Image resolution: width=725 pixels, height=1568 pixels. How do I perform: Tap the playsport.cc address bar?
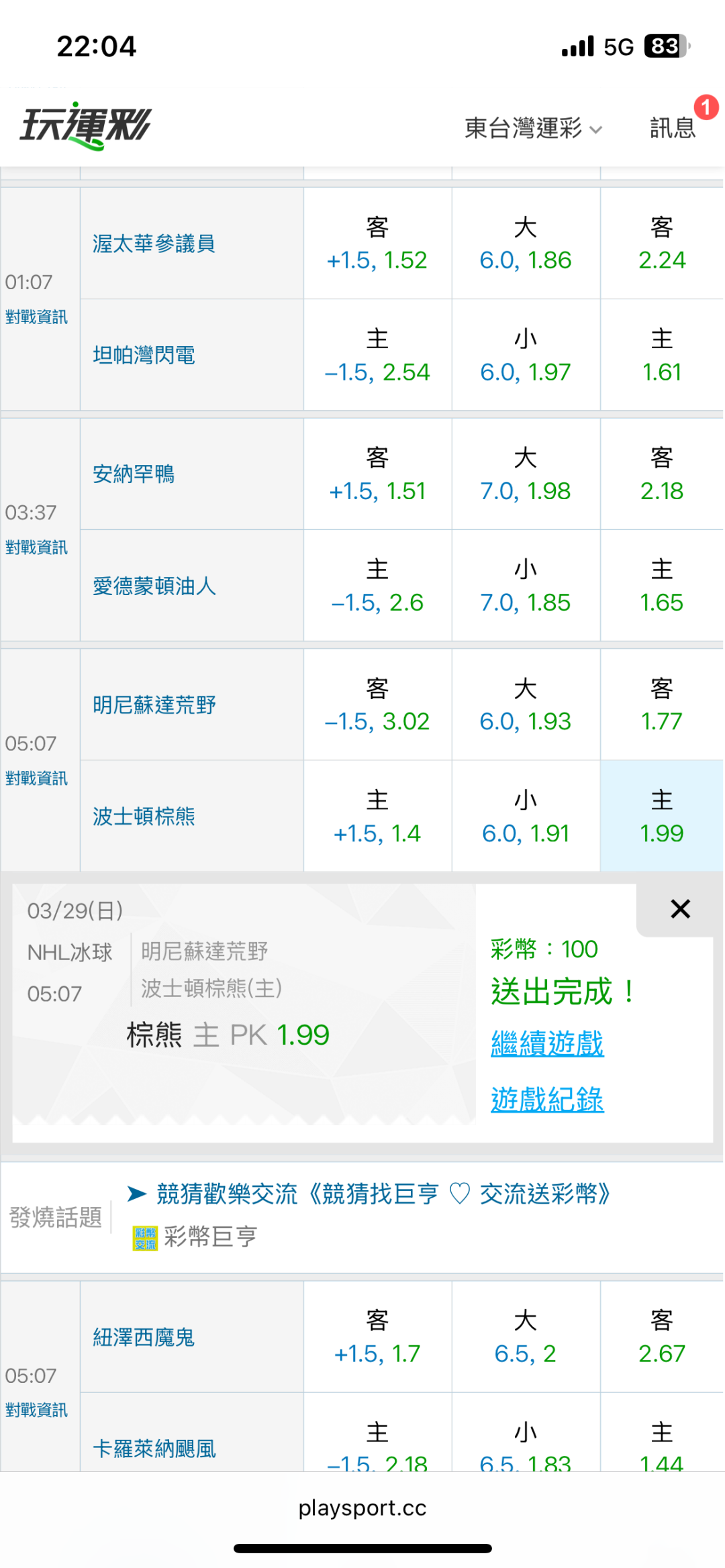tap(362, 1508)
